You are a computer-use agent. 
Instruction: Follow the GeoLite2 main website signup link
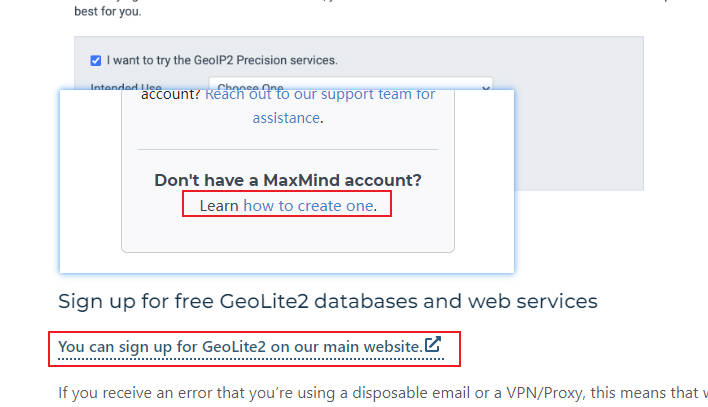click(238, 347)
